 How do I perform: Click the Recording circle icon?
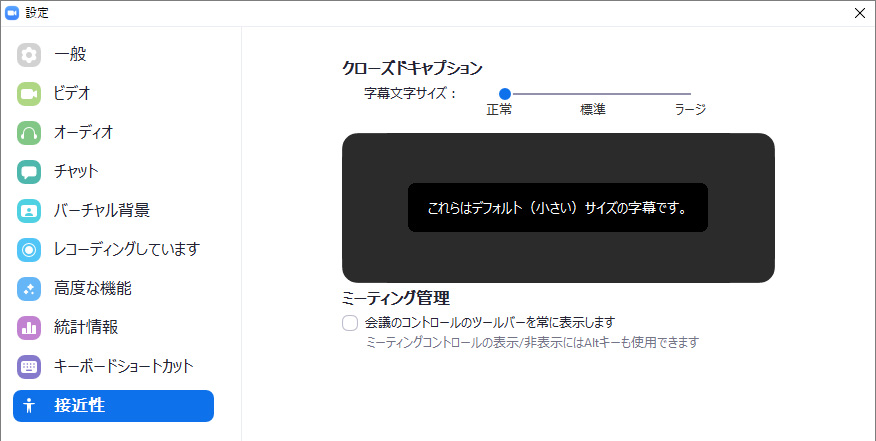tap(29, 249)
